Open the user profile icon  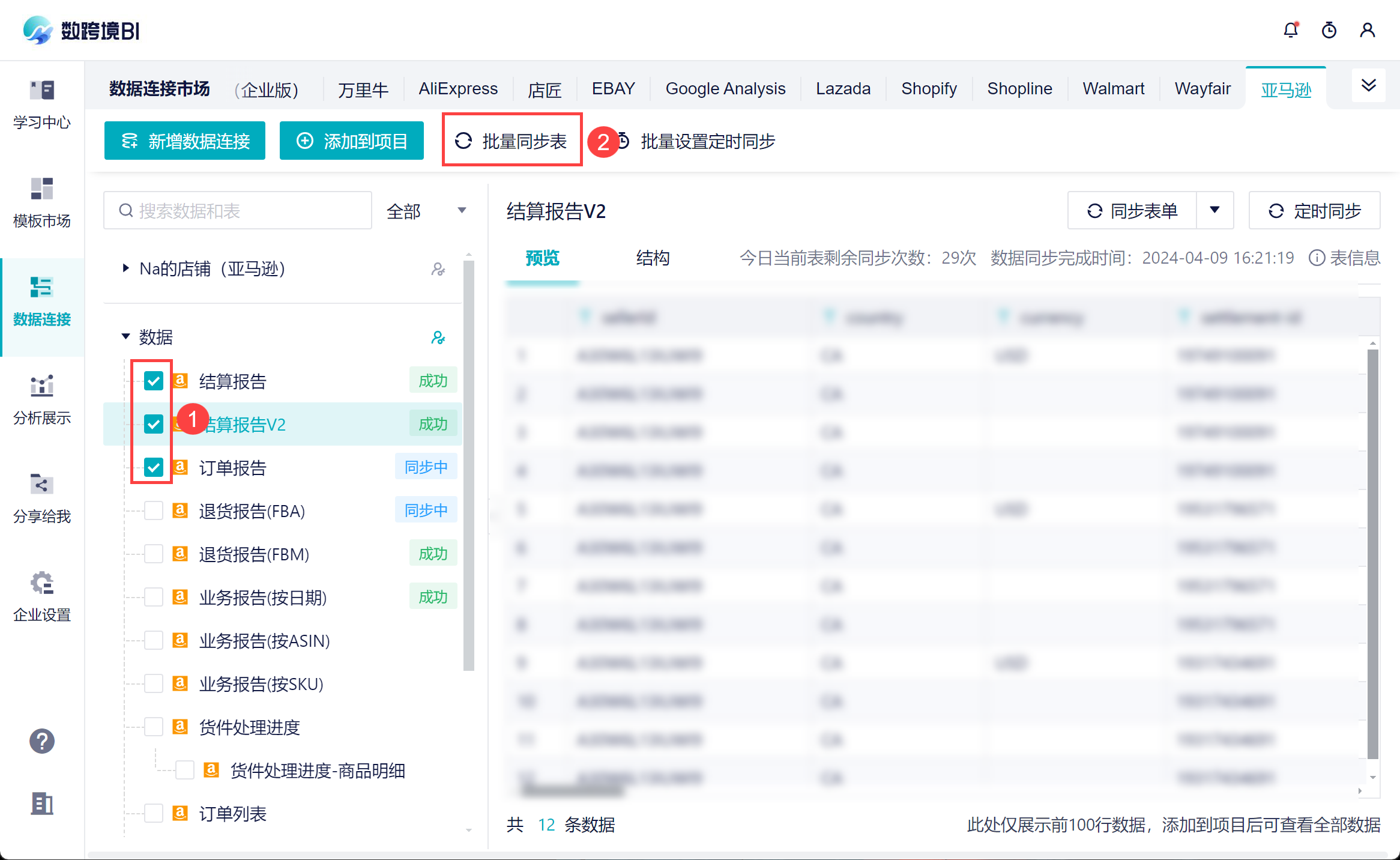point(1368,30)
